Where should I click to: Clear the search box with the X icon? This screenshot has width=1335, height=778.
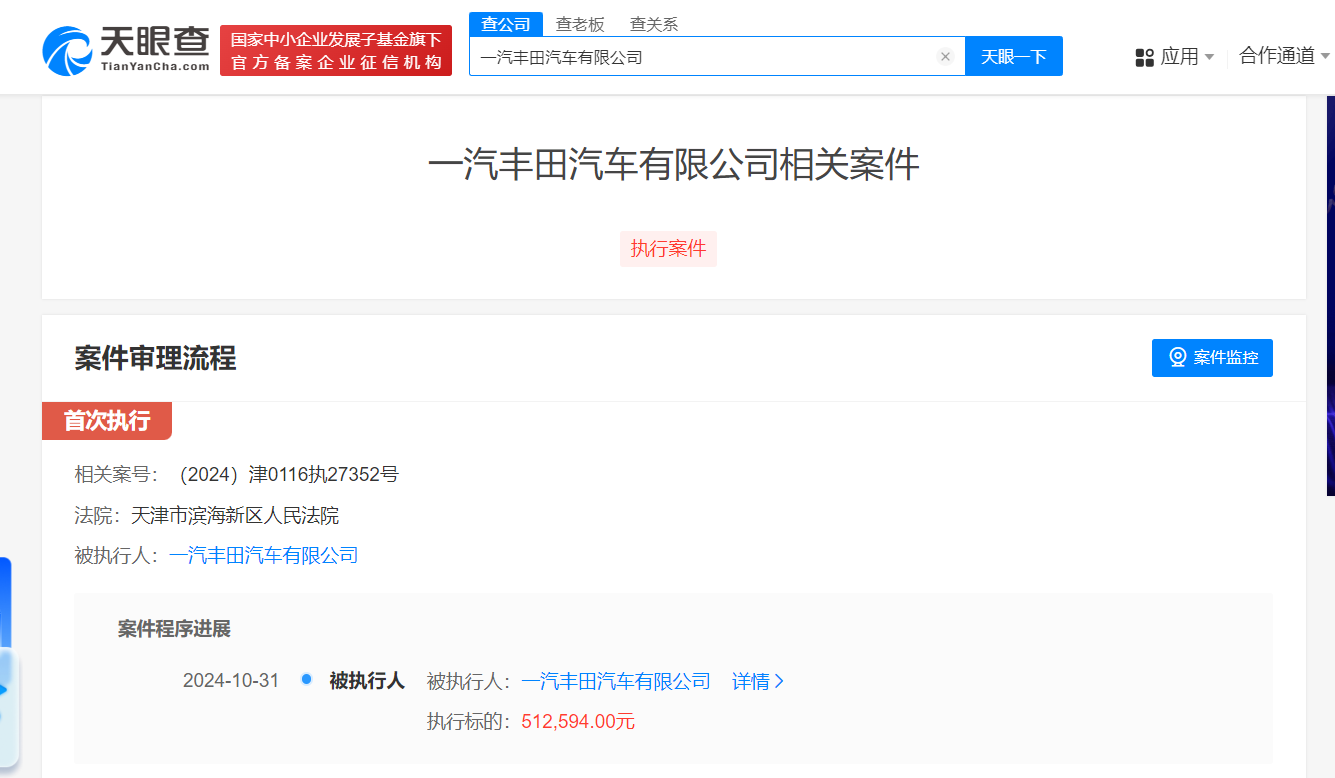[945, 57]
